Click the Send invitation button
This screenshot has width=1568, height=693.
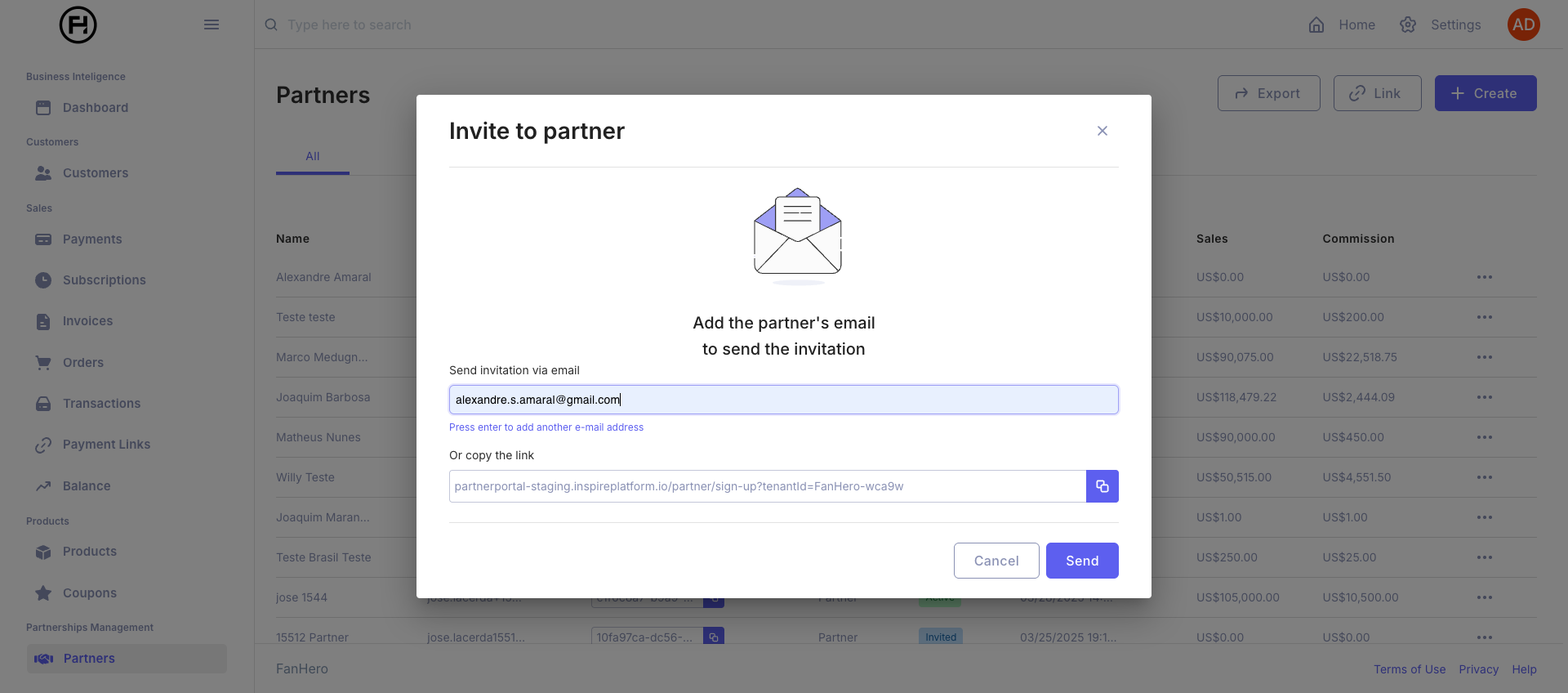click(1082, 561)
